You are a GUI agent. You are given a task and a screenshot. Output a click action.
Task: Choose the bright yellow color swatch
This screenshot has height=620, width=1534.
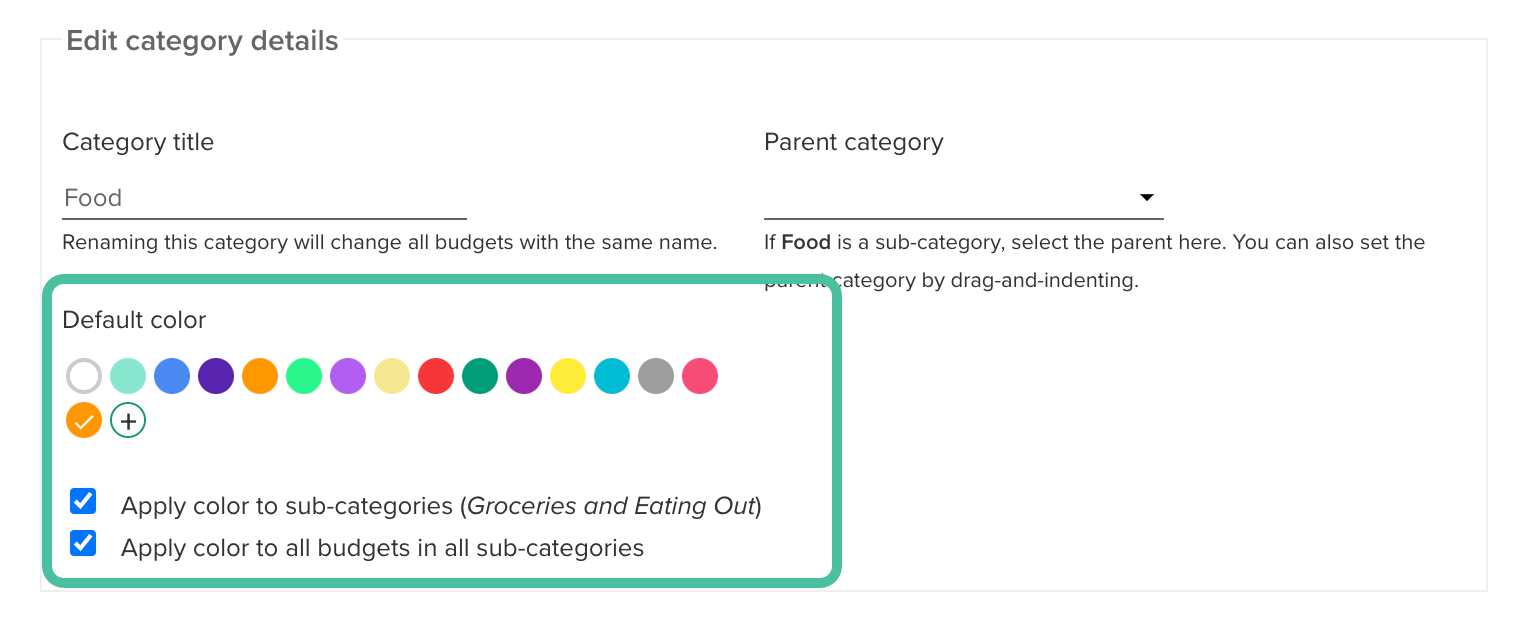(x=568, y=377)
